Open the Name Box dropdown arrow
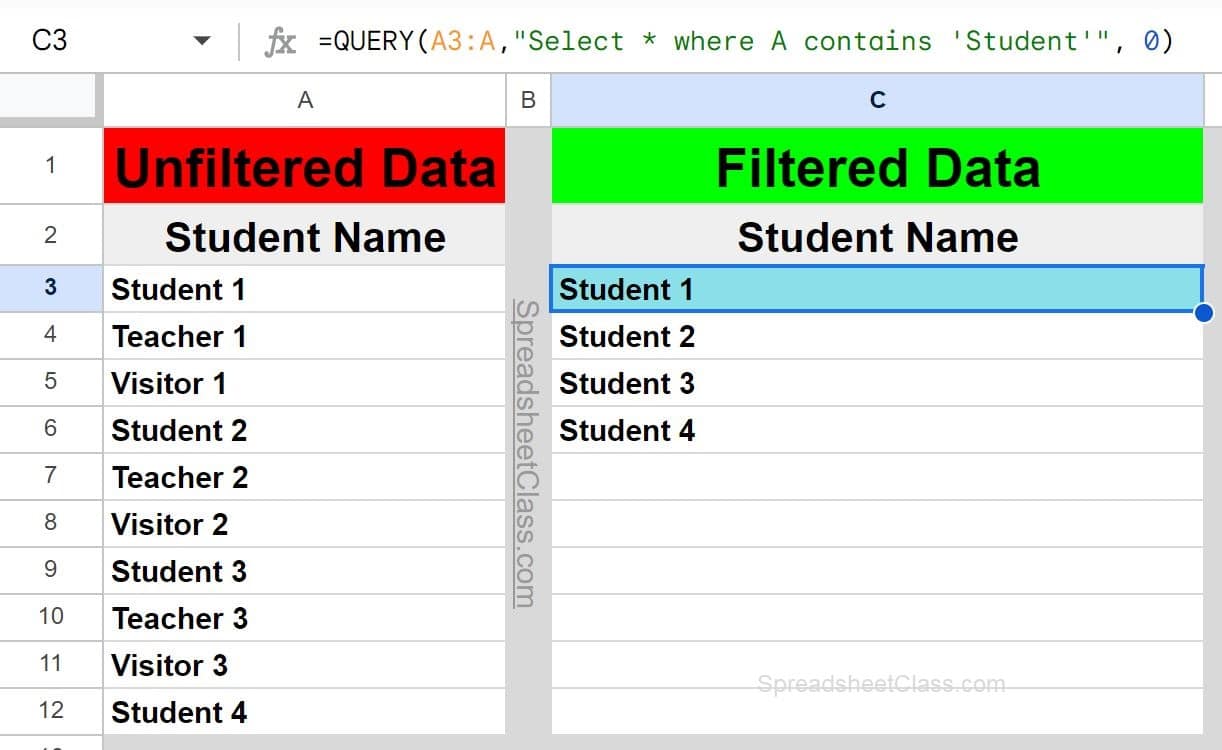 (x=202, y=42)
